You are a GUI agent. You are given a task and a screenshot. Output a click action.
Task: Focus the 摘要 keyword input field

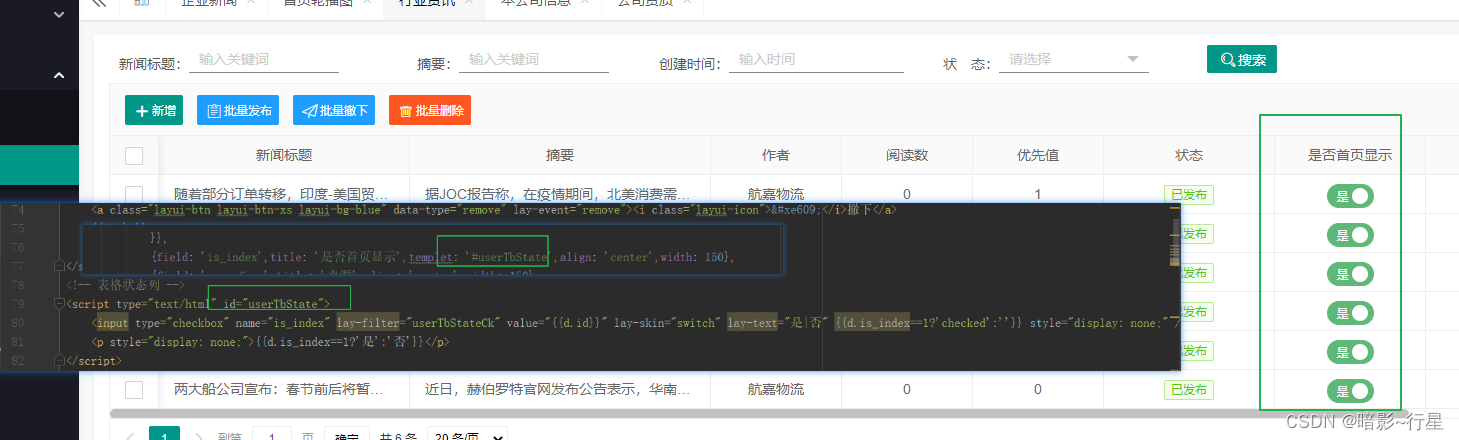click(534, 60)
